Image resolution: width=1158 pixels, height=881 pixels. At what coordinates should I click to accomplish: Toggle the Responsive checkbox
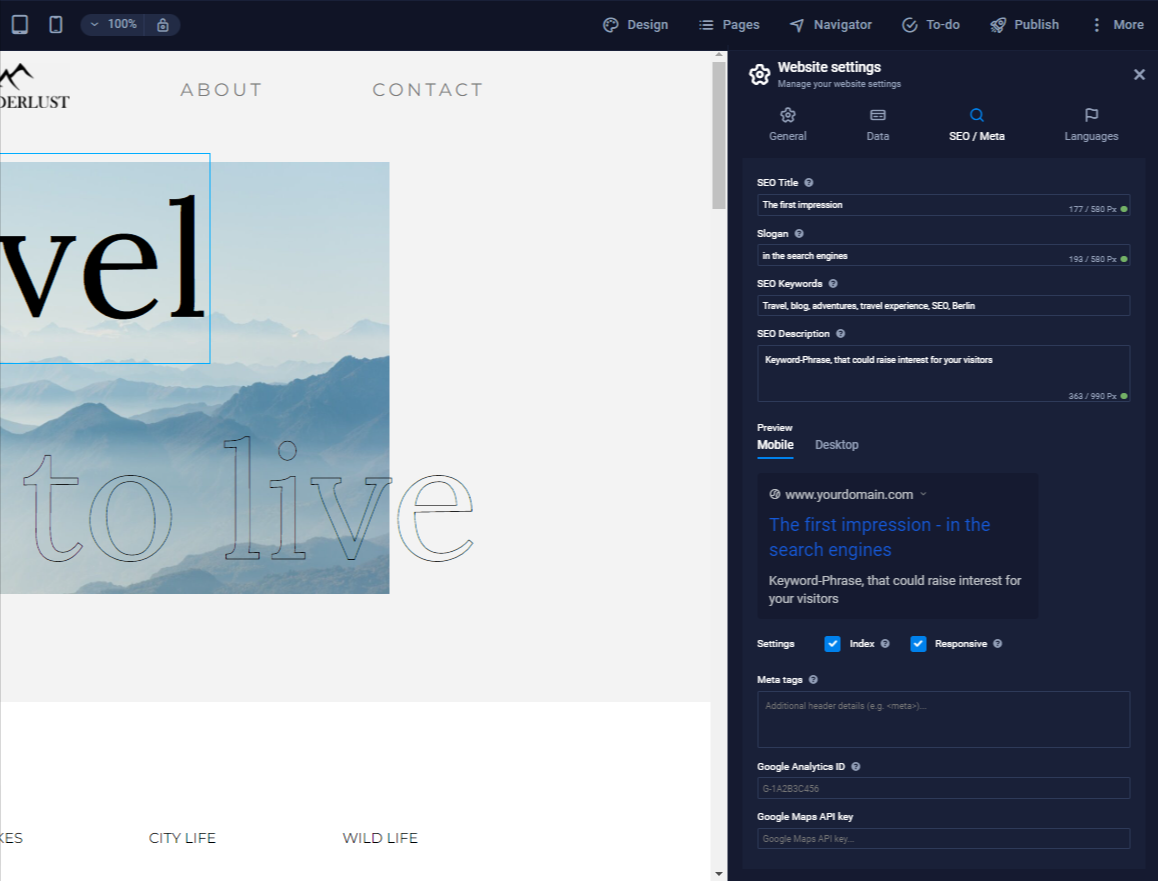pos(918,644)
